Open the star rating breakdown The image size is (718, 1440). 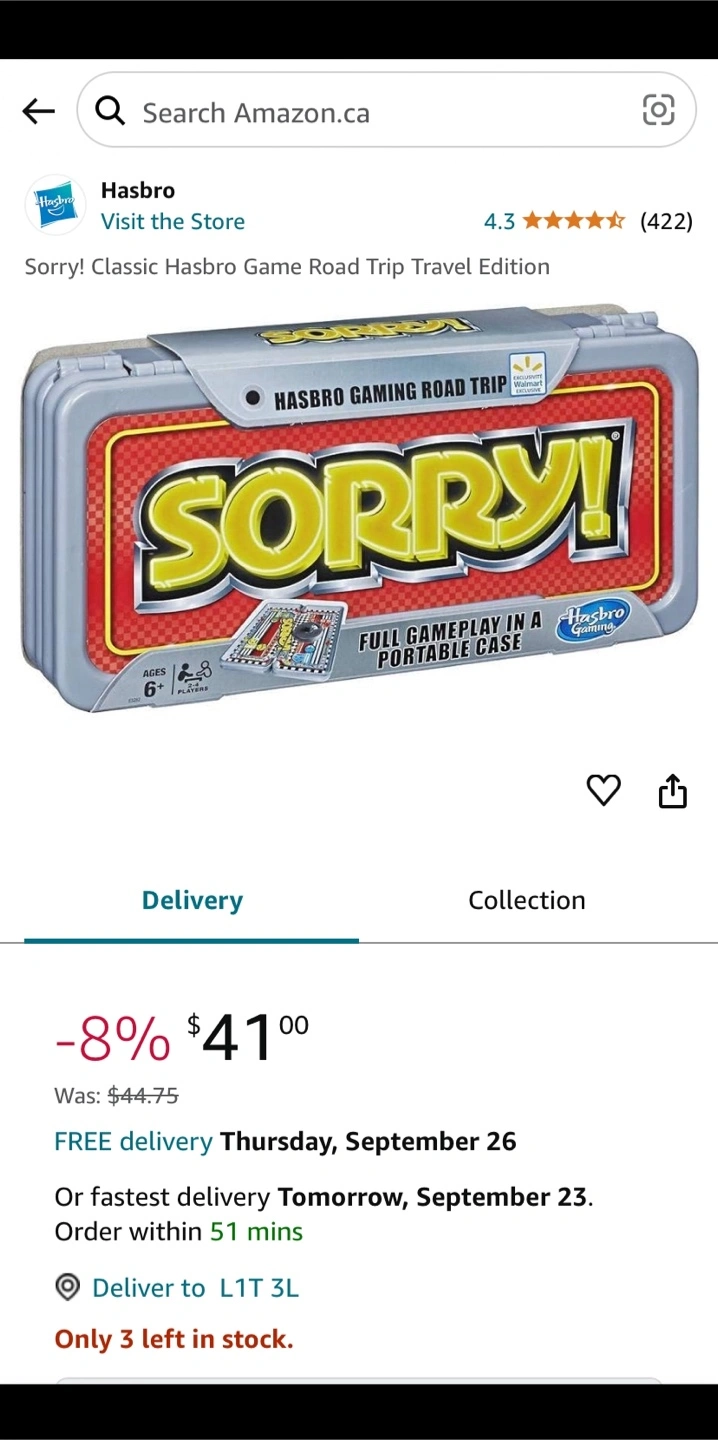pyautogui.click(x=574, y=221)
